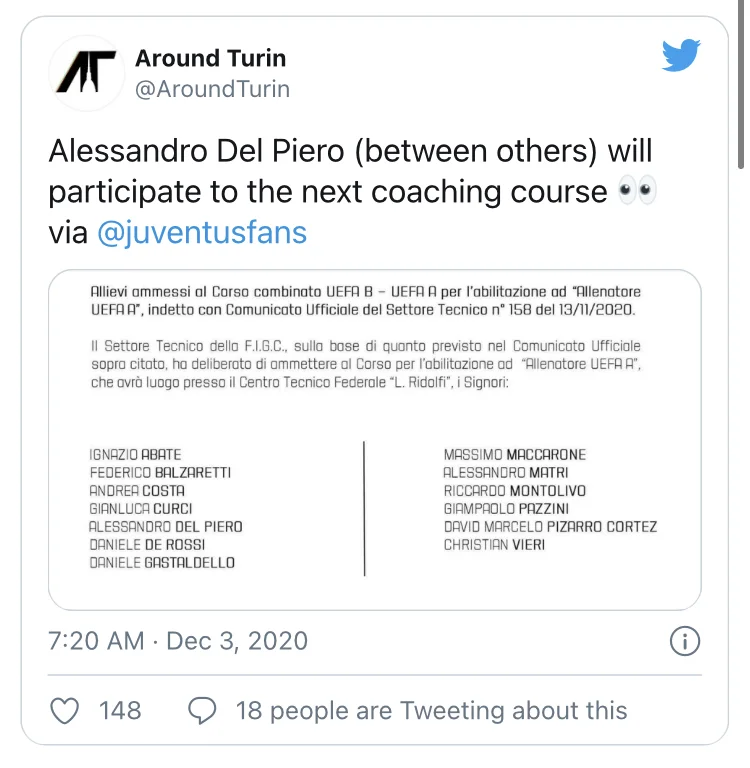Open the Around Turin display name
Screen dimensions: 750x768
pos(210,58)
